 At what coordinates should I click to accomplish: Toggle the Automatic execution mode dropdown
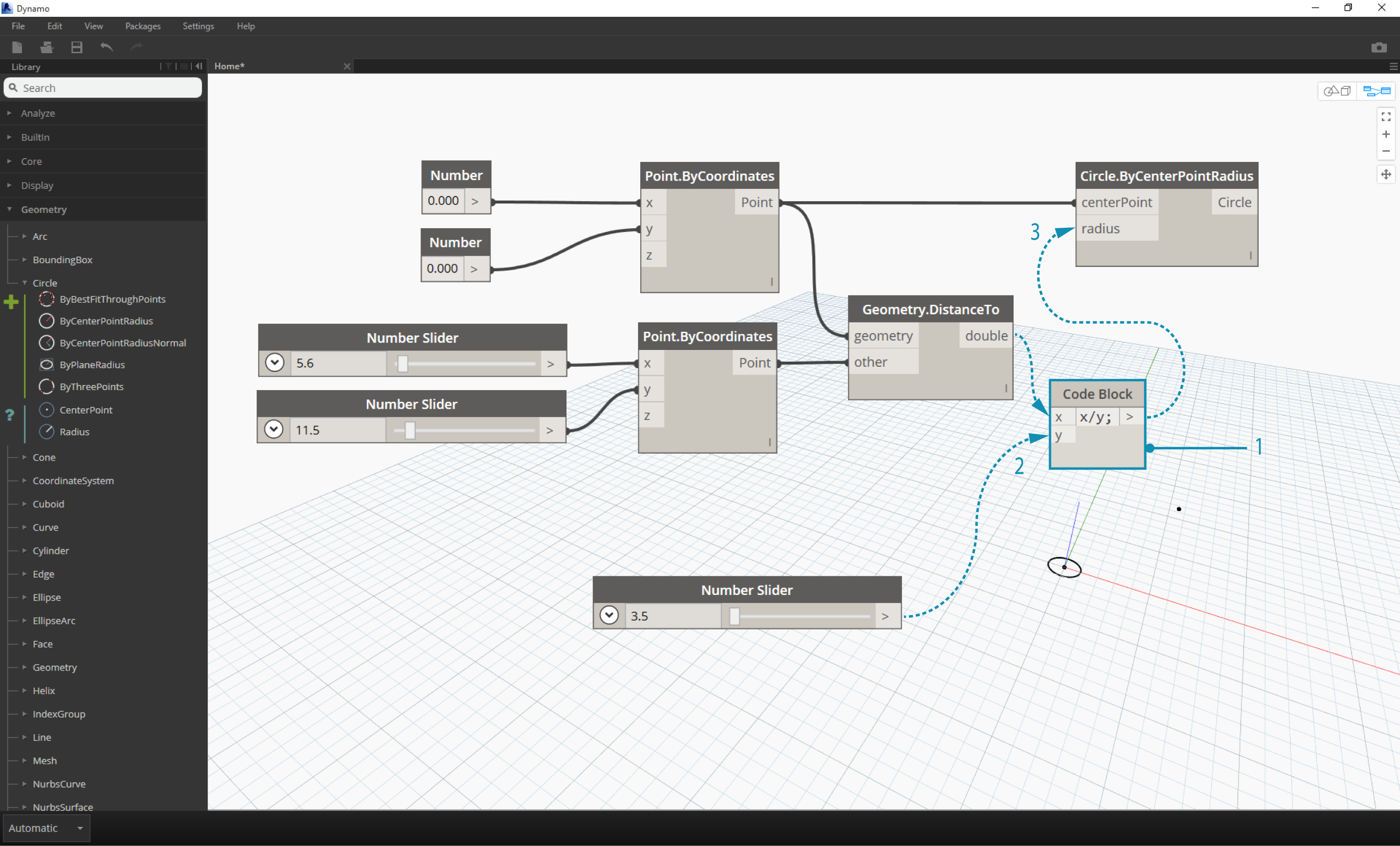point(77,828)
